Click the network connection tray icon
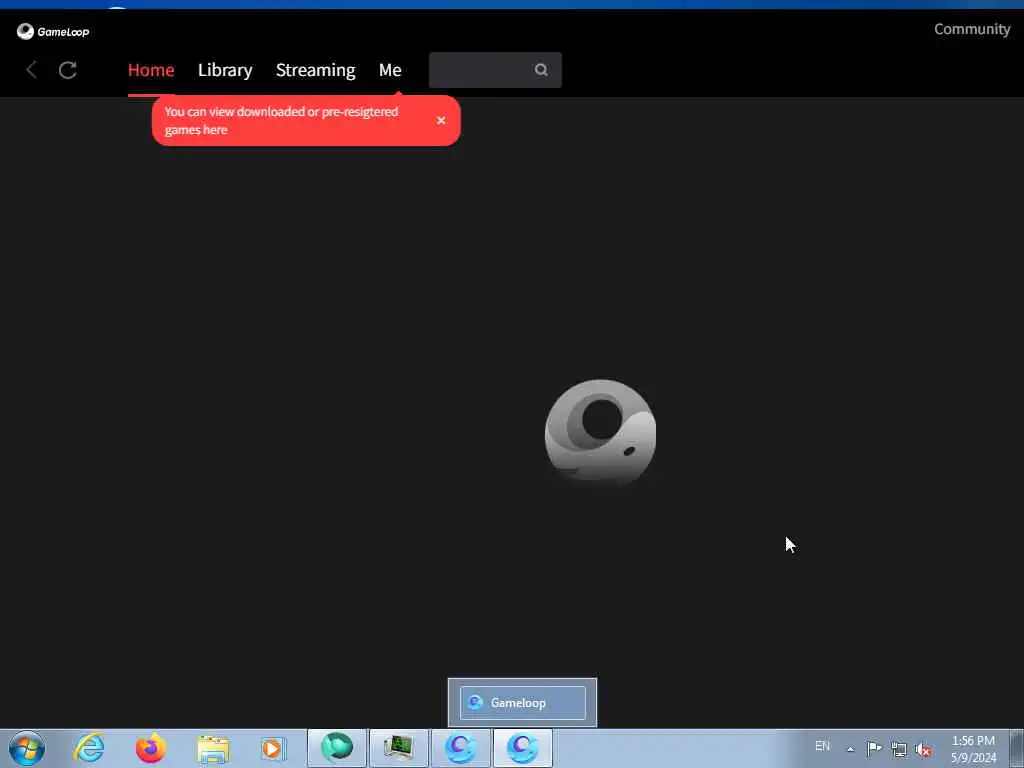Screen dimensions: 1024x768 pyautogui.click(x=899, y=749)
